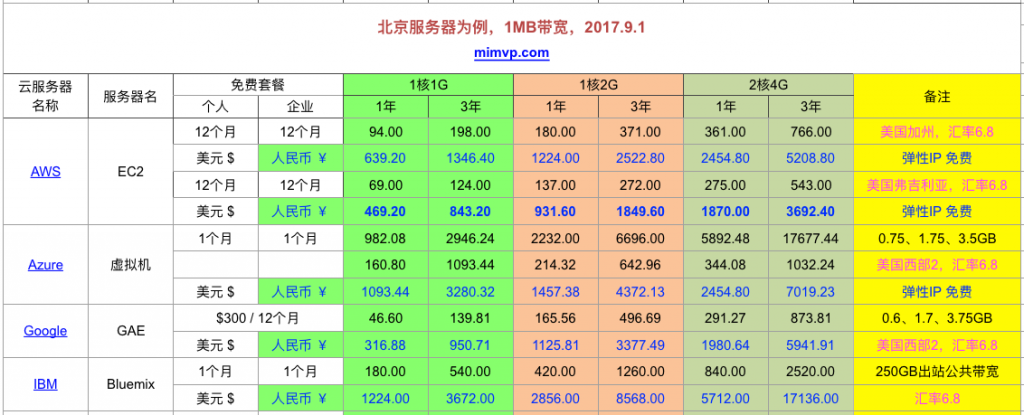Viewport: 1024px width, 415px height.
Task: Select bold cell with value 1870.00
Action: click(x=726, y=211)
